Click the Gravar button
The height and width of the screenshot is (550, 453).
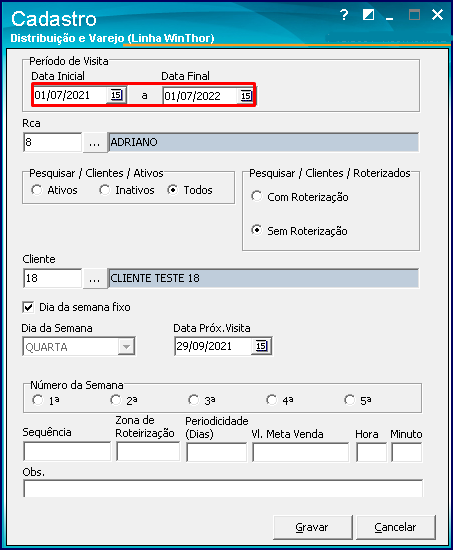pos(313,527)
